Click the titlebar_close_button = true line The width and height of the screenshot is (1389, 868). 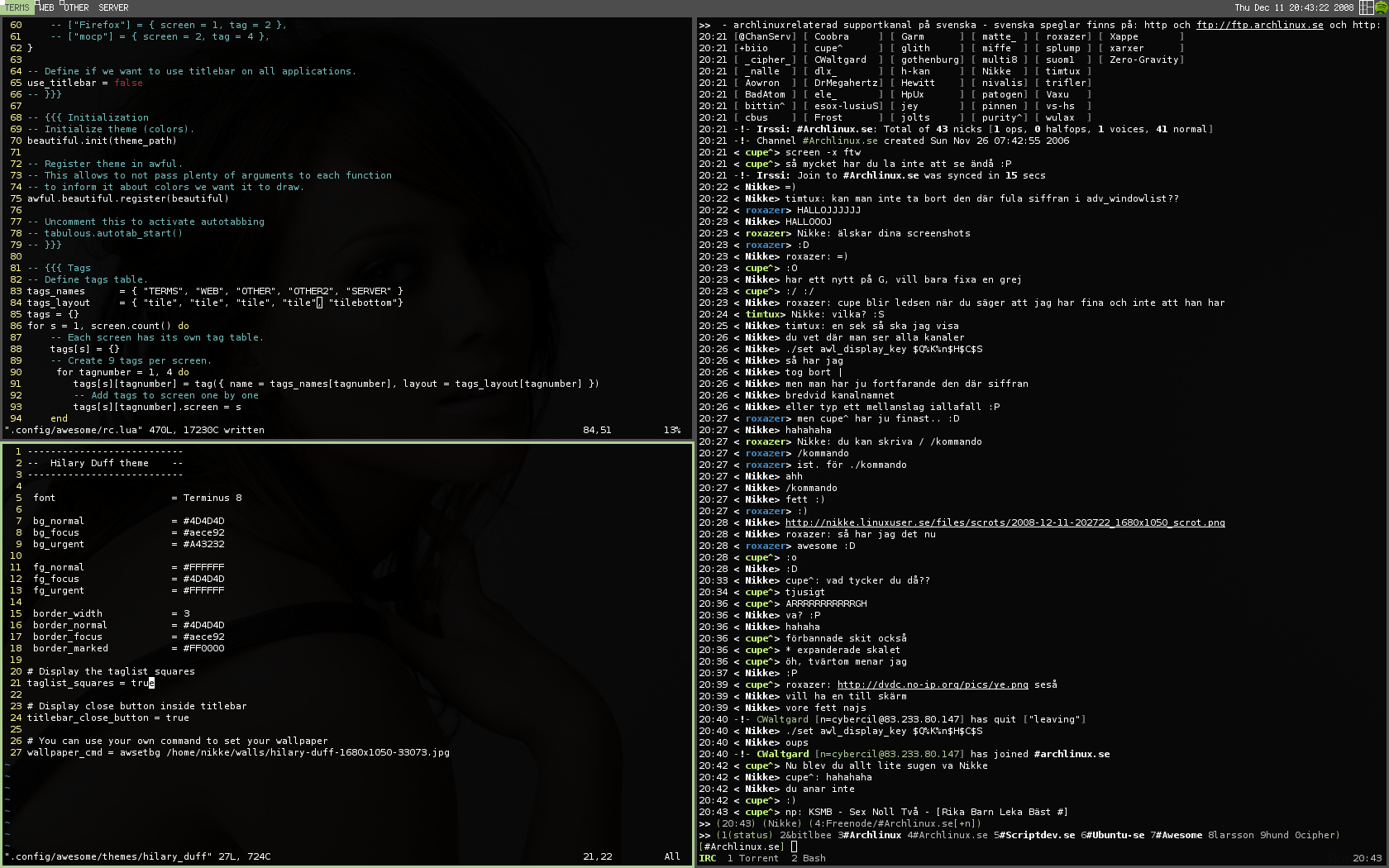tap(108, 718)
